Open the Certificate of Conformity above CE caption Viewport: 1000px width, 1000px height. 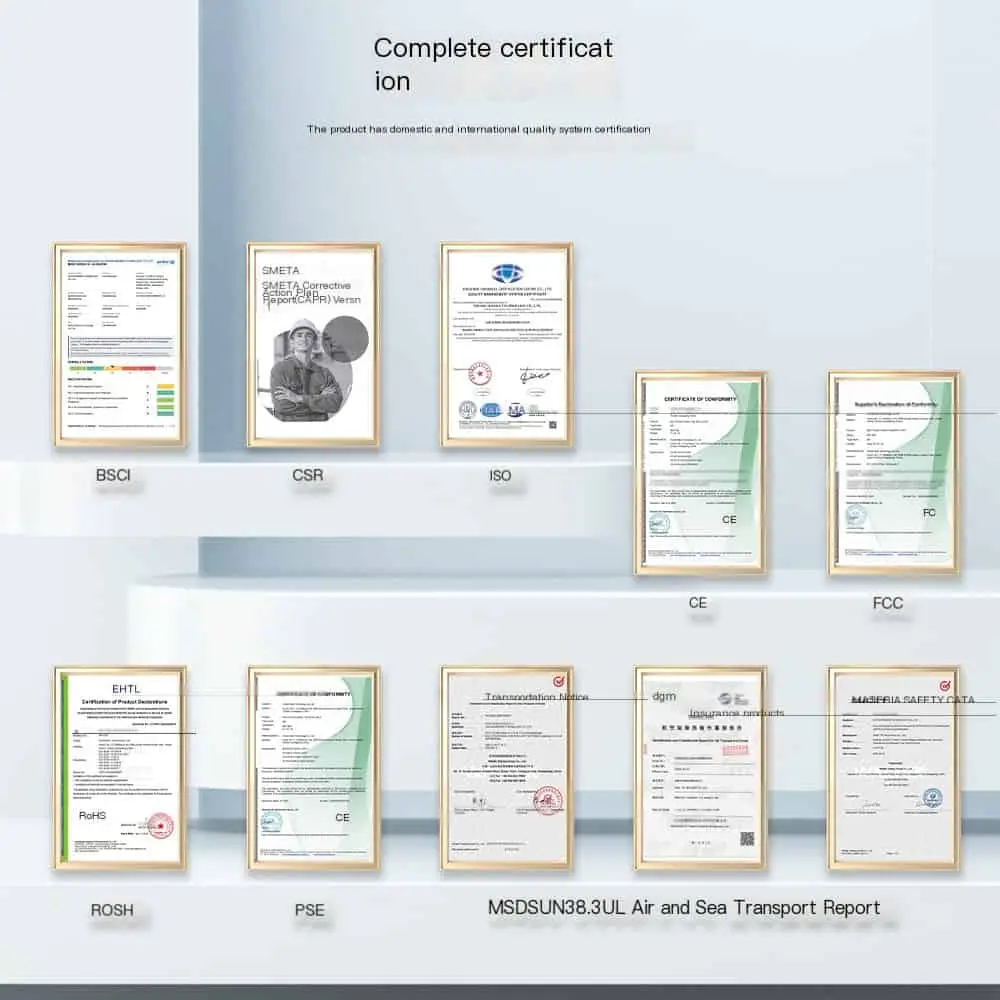click(x=700, y=473)
